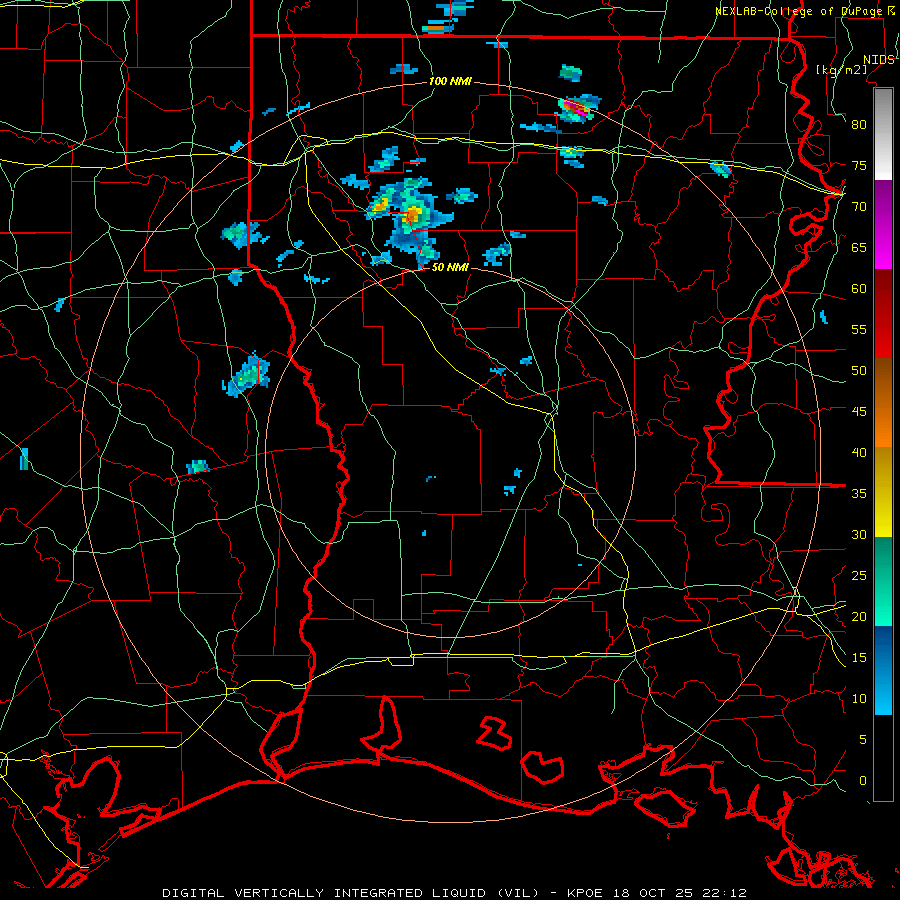Click the legend value 0
This screenshot has height=900, width=900.
pyautogui.click(x=862, y=781)
